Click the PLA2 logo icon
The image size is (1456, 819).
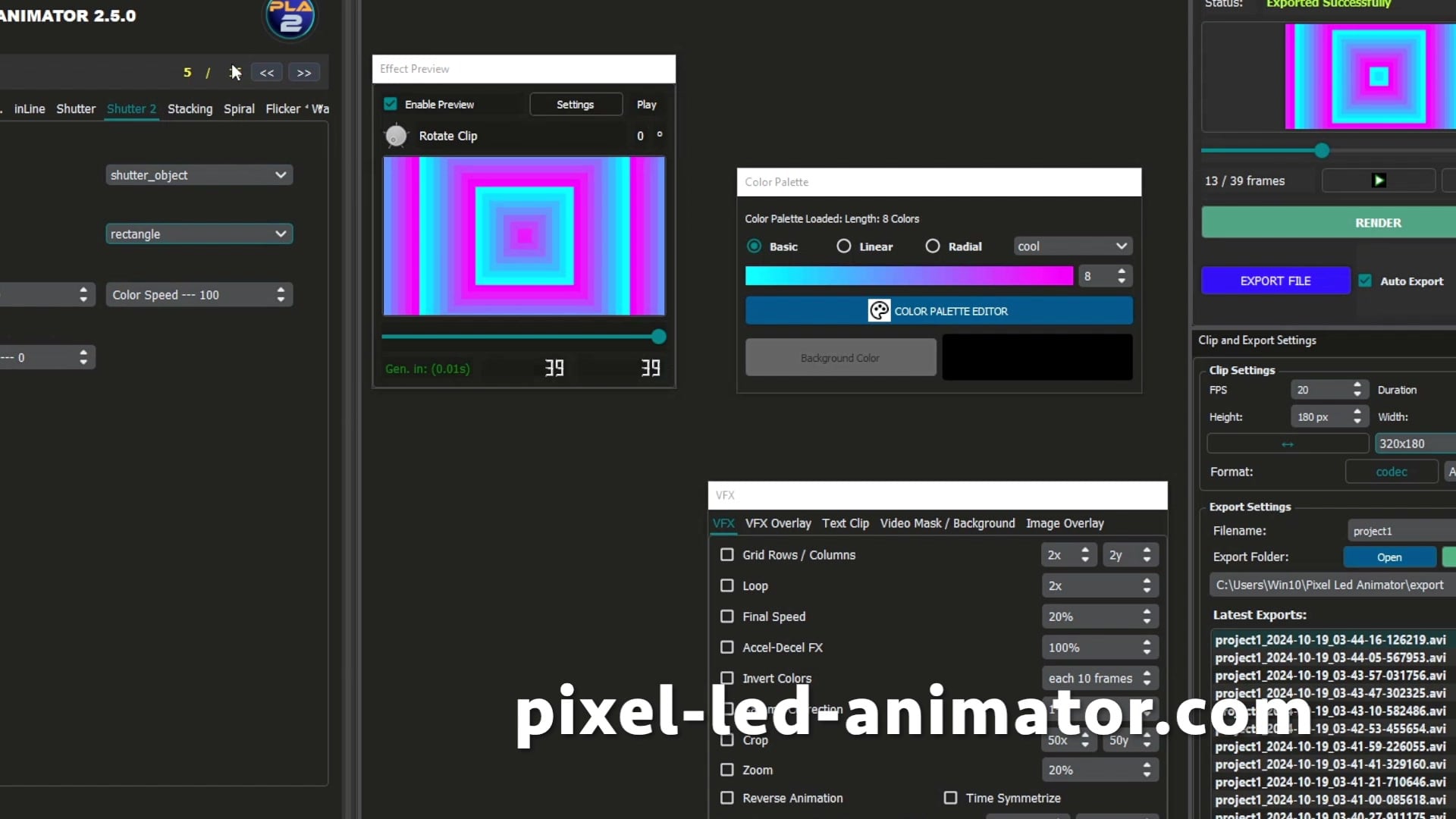(290, 18)
